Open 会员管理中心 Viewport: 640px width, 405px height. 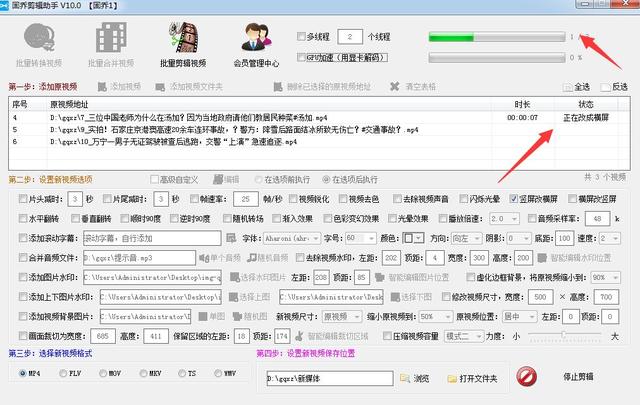click(x=256, y=45)
